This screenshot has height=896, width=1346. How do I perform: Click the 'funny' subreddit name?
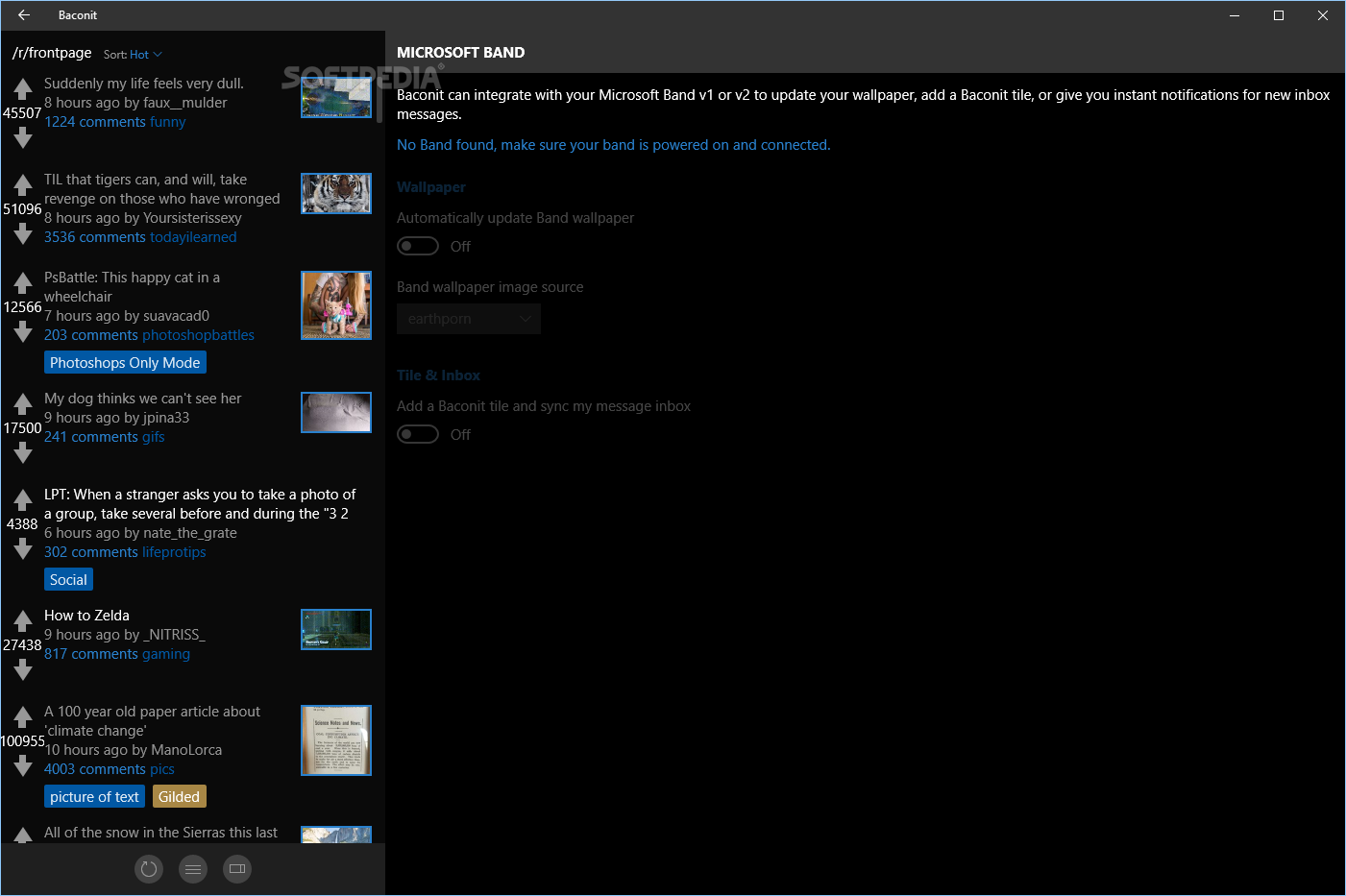pos(168,122)
